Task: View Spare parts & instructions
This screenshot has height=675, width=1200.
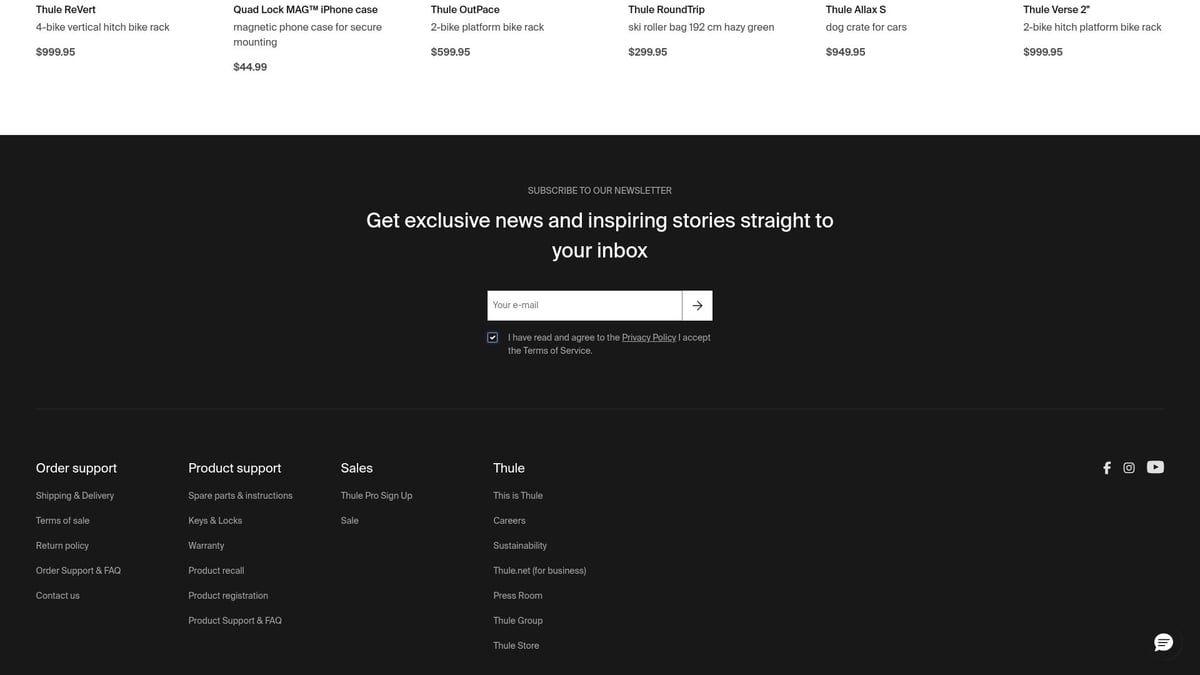Action: pyautogui.click(x=240, y=496)
